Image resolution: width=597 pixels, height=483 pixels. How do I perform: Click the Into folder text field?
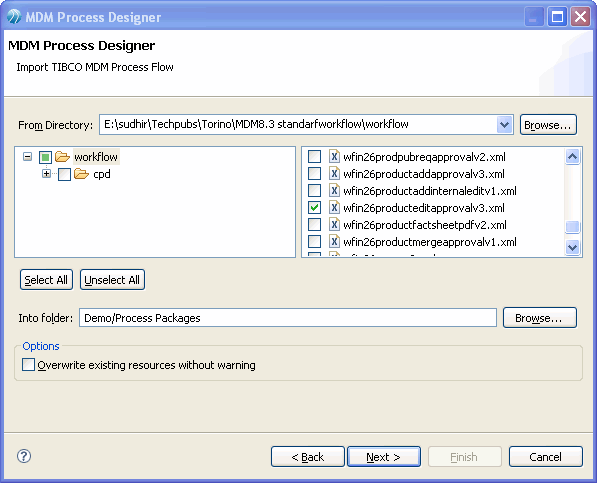288,318
